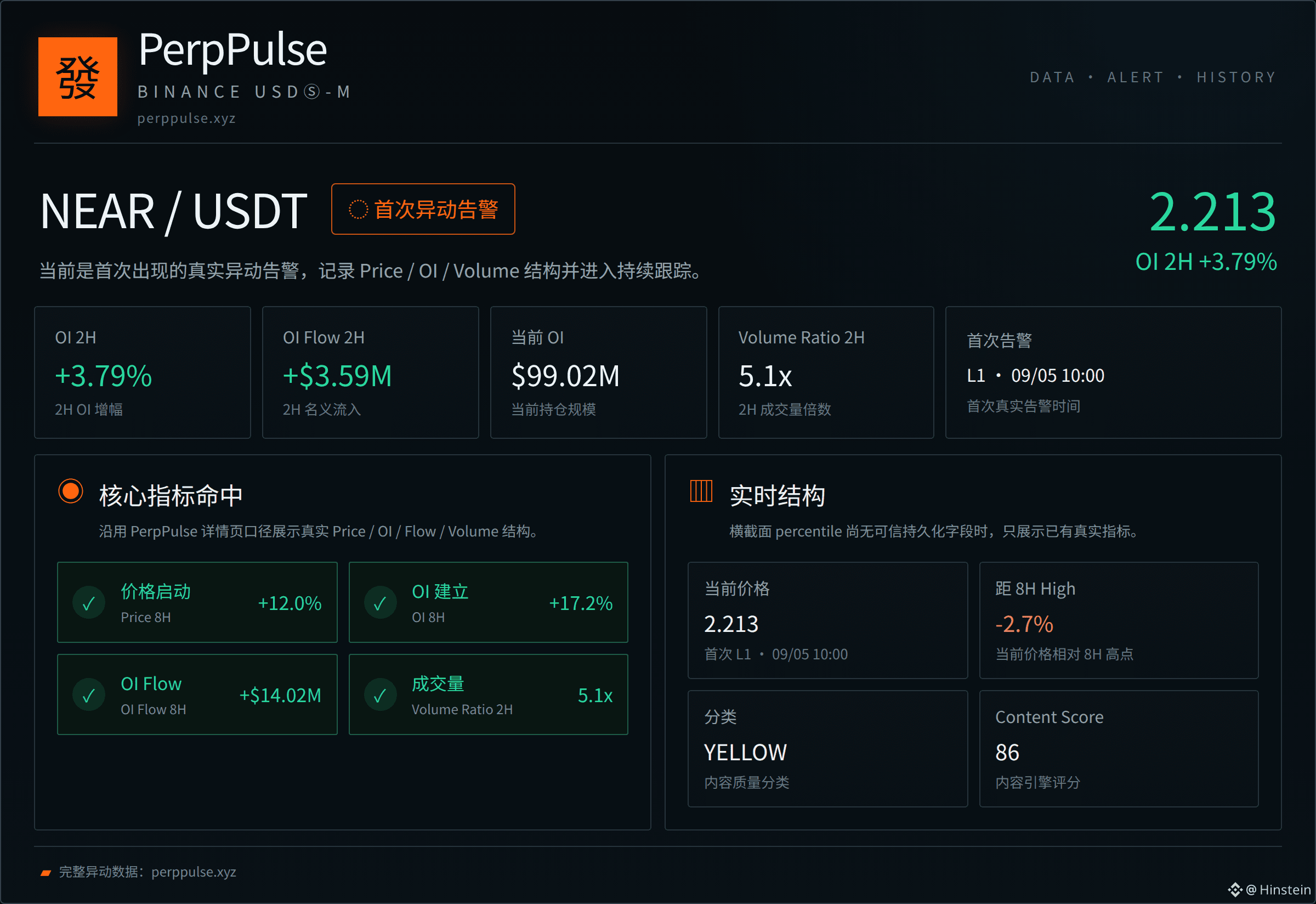Image resolution: width=1316 pixels, height=904 pixels.
Task: Click the bar grid icon beside 实时结构
Action: [x=701, y=491]
